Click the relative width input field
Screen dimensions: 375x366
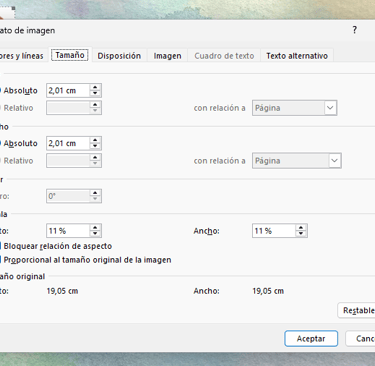68,161
